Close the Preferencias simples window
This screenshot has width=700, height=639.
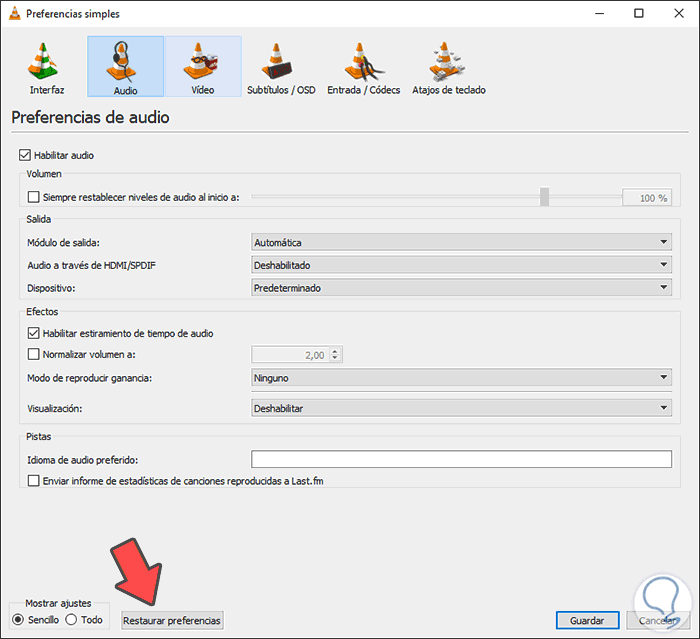679,13
